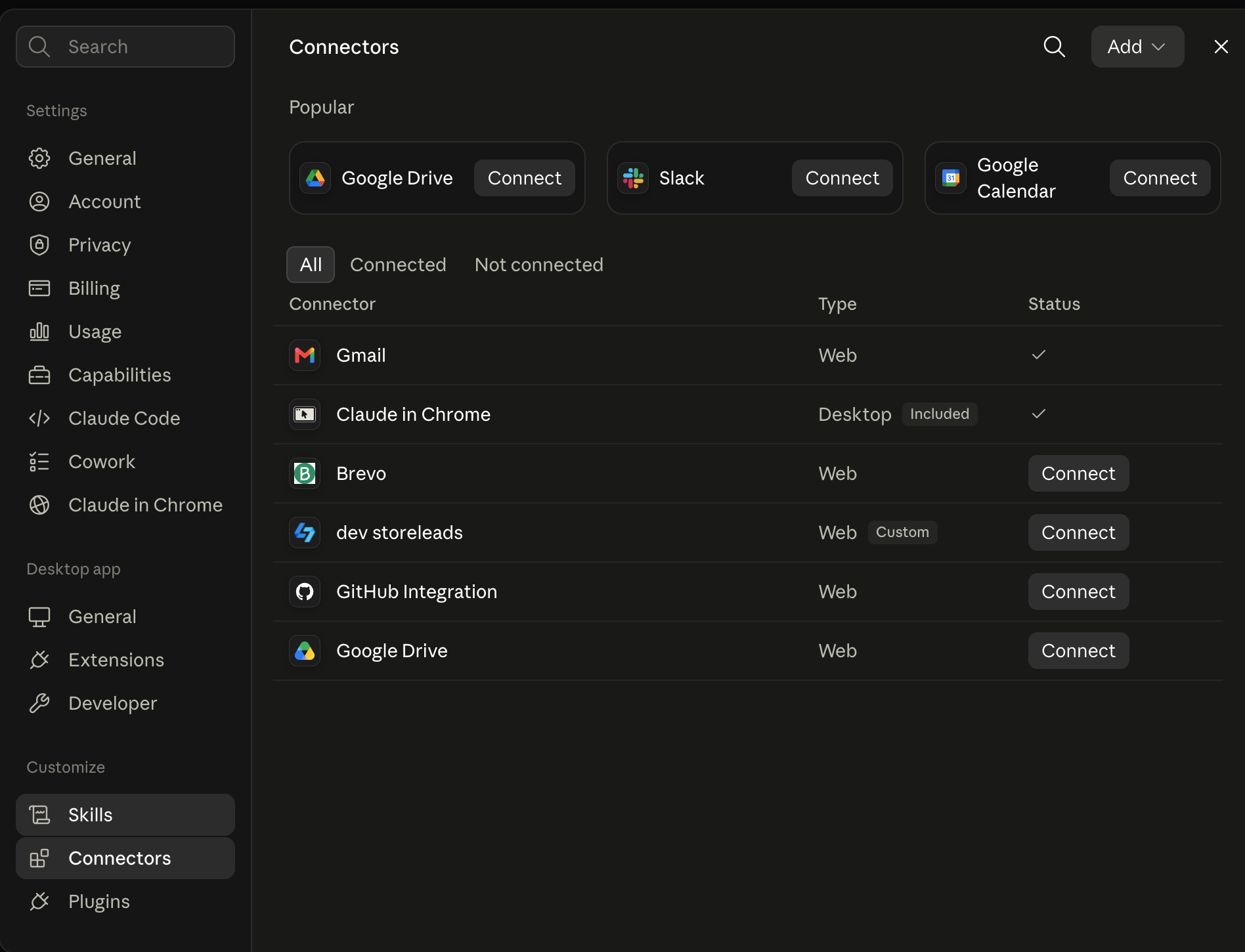This screenshot has width=1245, height=952.
Task: Open the Usage settings page
Action: click(125, 332)
